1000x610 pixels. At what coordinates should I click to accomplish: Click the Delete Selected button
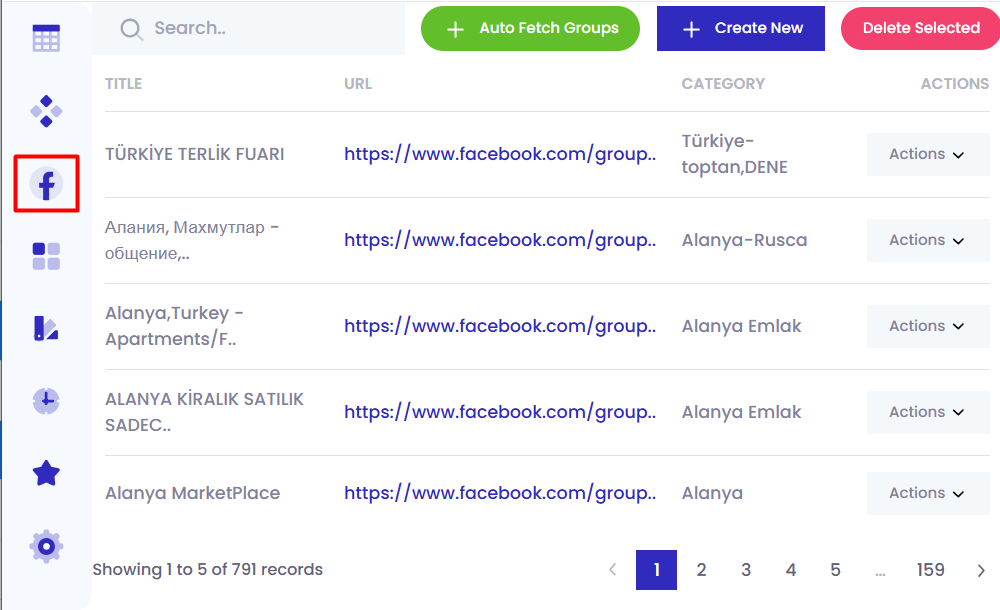pos(920,28)
